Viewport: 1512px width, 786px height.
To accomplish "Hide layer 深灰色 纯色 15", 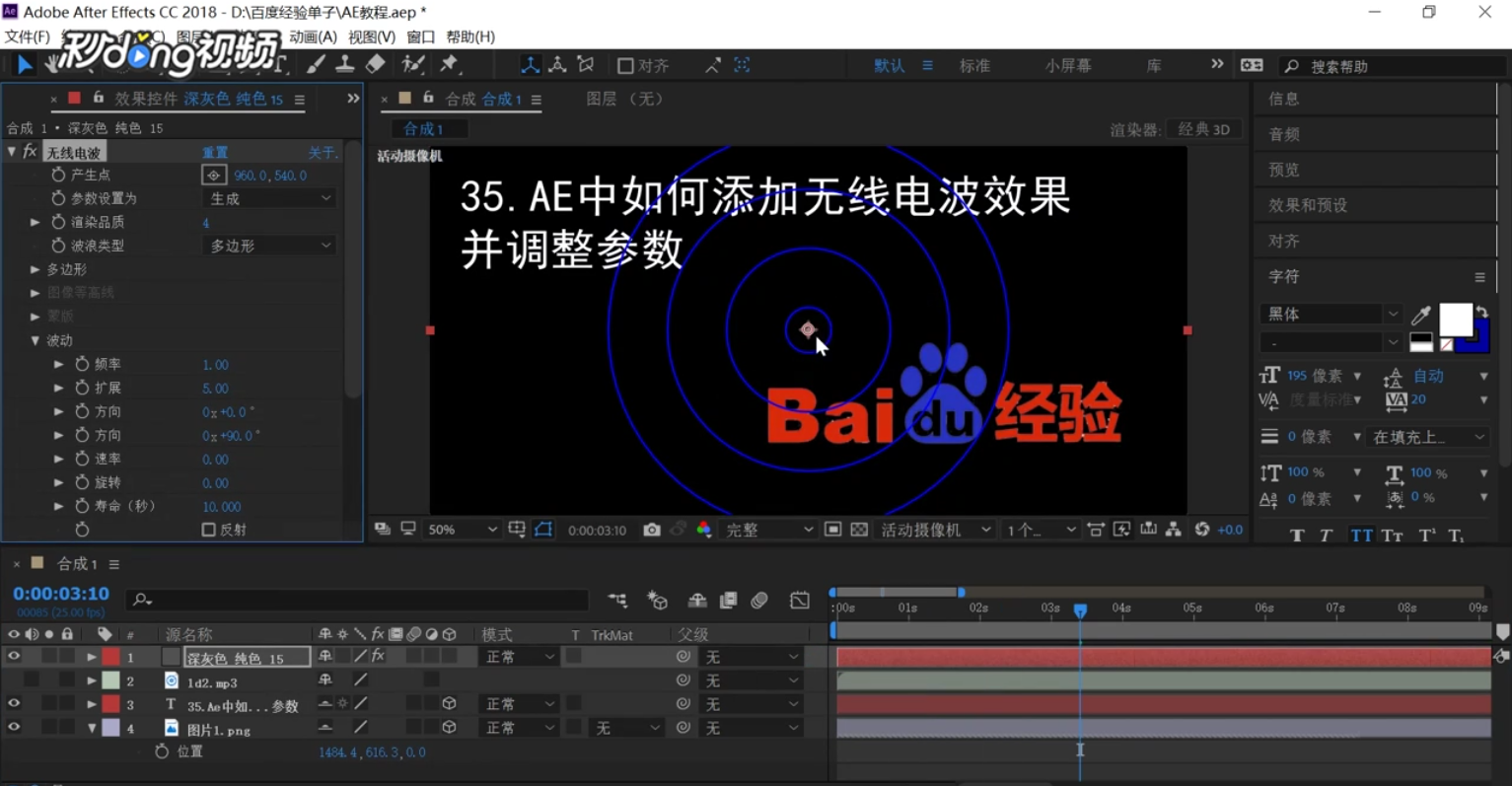I will 14,657.
